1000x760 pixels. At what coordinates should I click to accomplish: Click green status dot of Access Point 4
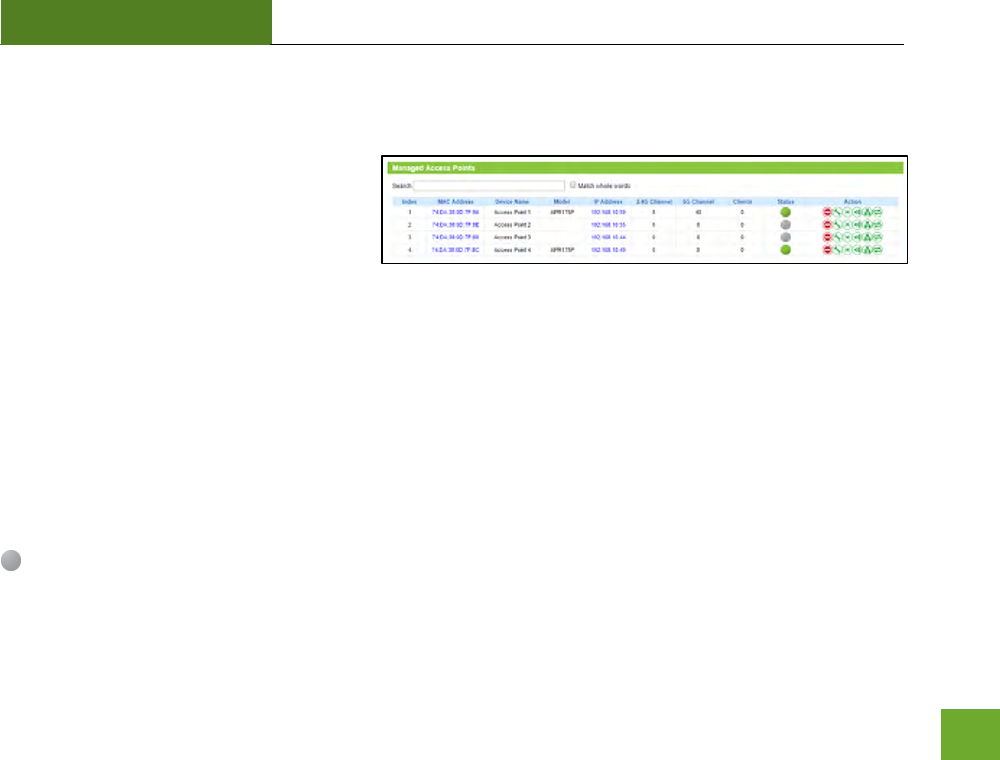786,250
